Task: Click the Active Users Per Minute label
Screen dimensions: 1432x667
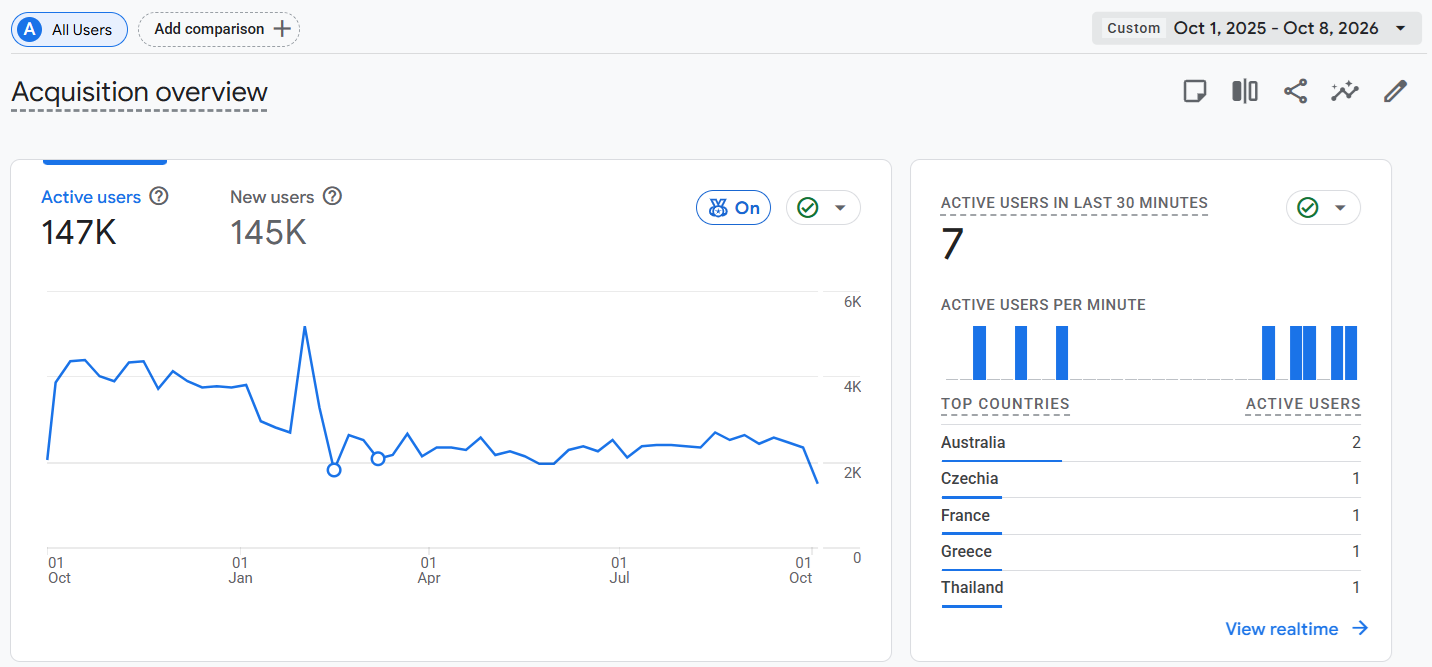Action: tap(1043, 305)
